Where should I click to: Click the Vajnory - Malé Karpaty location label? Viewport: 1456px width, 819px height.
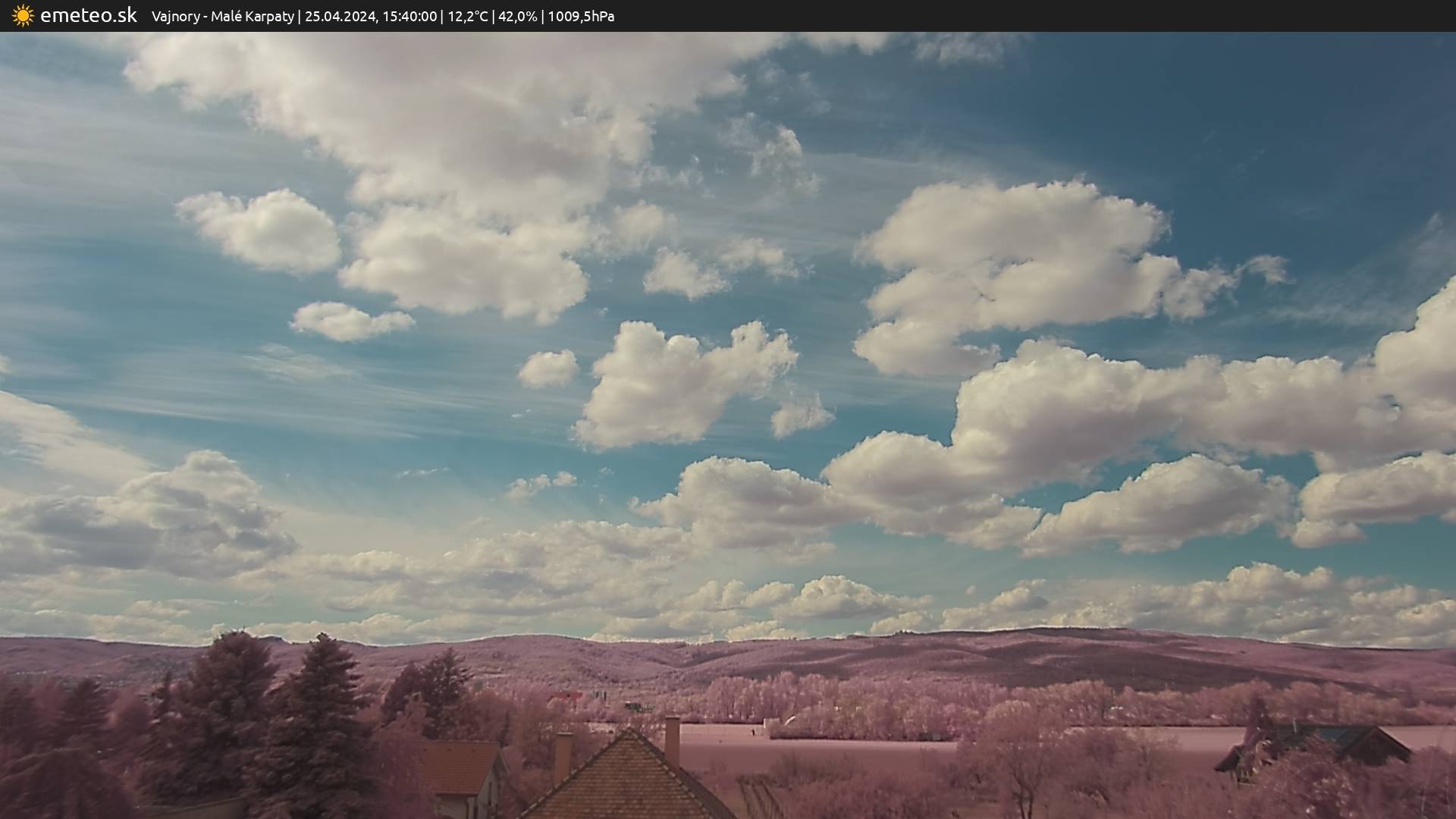[222, 17]
